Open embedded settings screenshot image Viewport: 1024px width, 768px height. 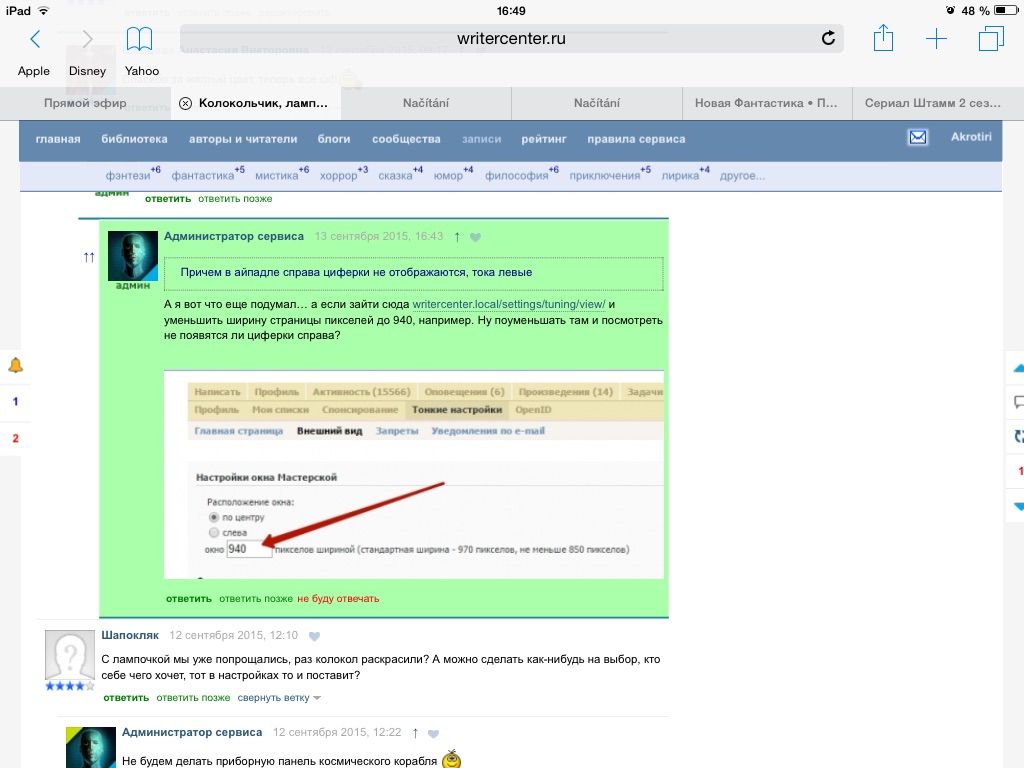coord(414,474)
